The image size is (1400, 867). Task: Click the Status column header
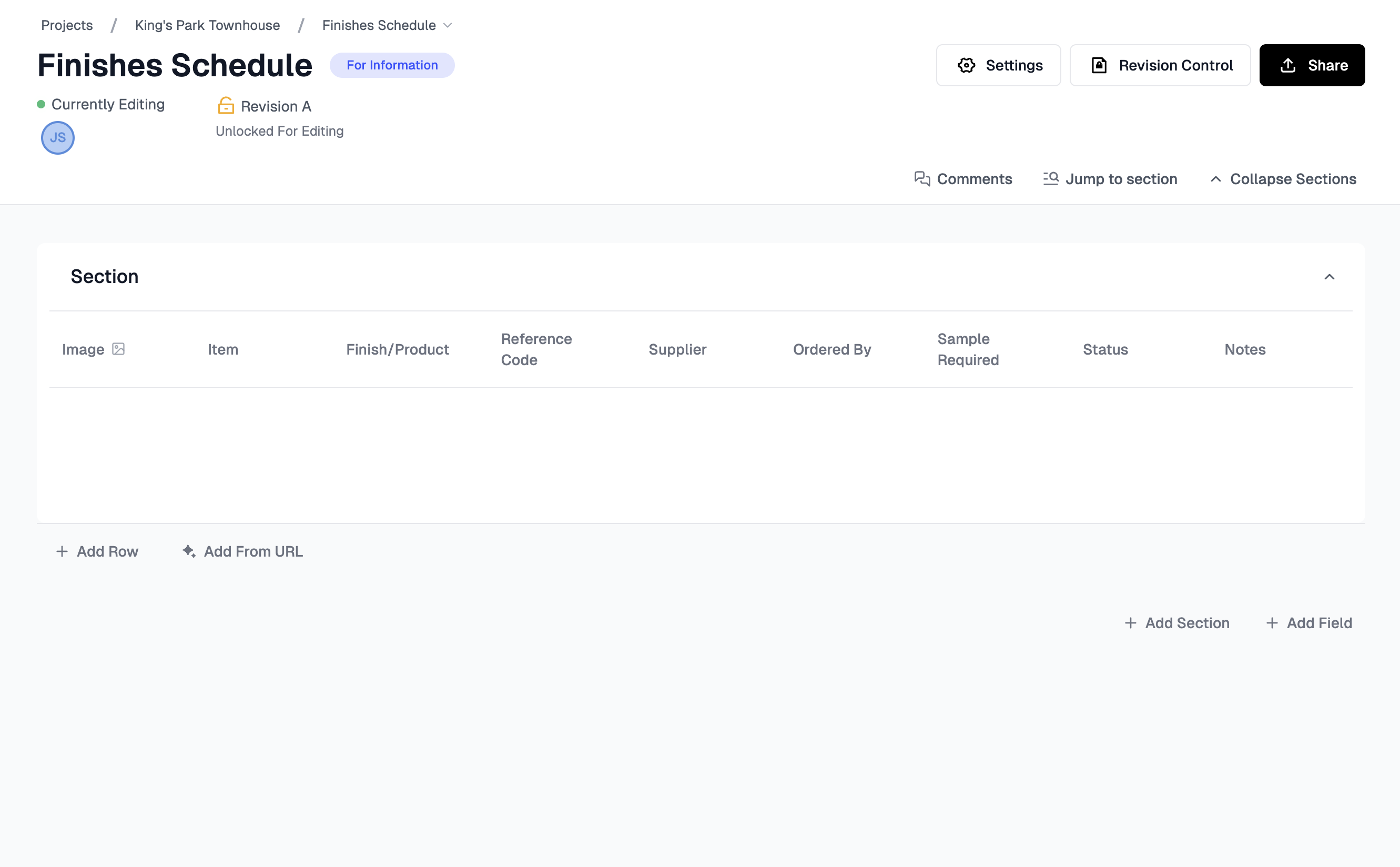(x=1105, y=349)
